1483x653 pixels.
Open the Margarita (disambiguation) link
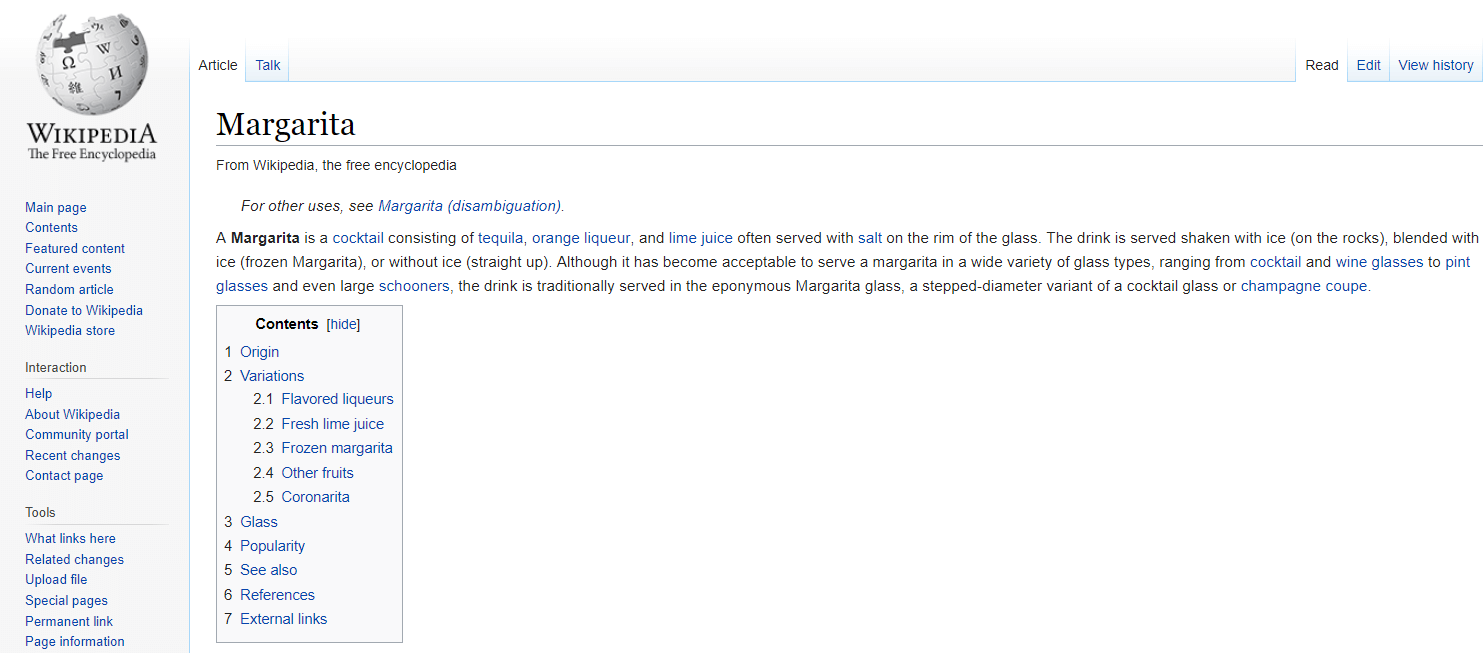coord(469,206)
